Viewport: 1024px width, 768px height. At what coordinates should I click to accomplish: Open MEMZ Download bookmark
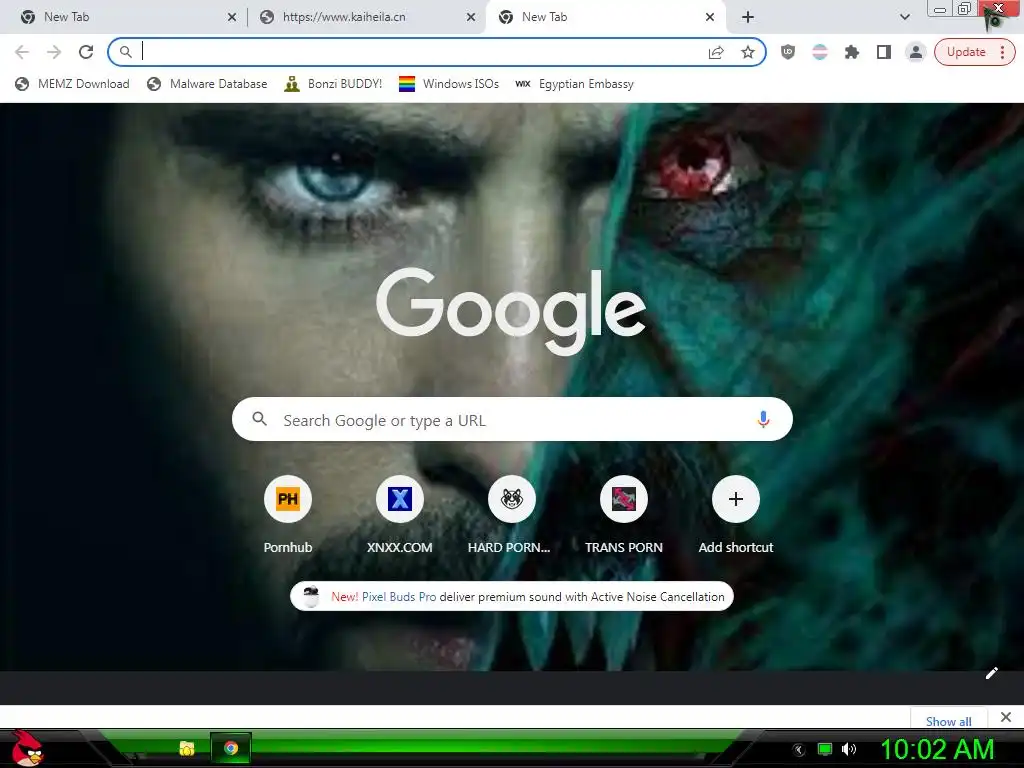point(72,84)
